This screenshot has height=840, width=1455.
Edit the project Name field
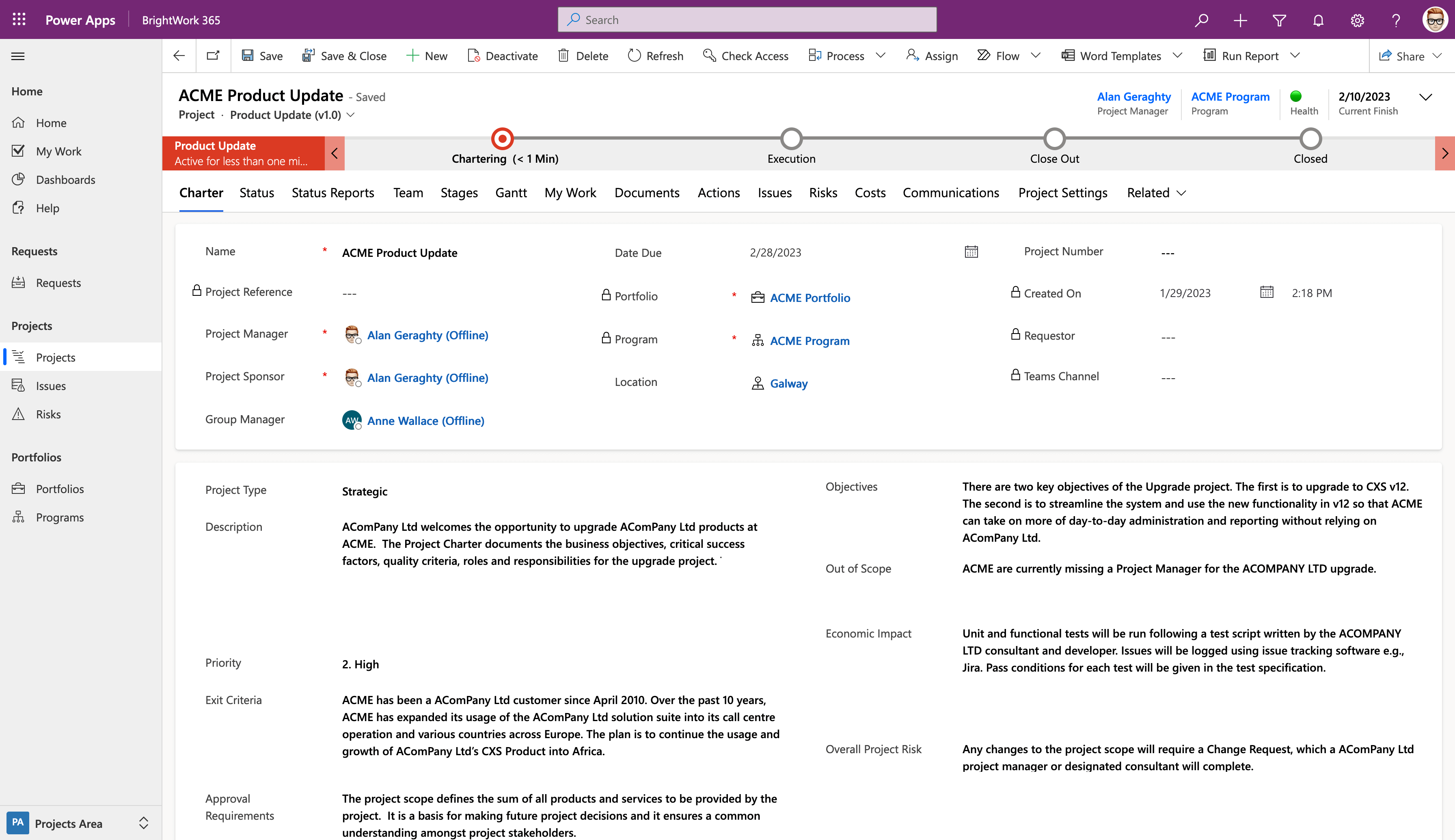point(399,253)
